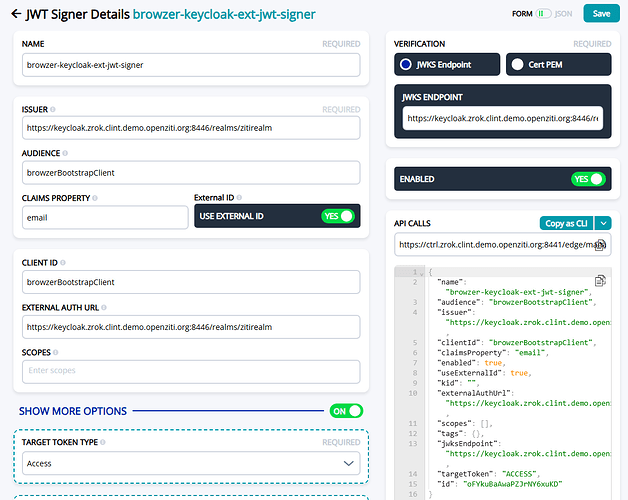Click the Audience input field

[x=191, y=173]
